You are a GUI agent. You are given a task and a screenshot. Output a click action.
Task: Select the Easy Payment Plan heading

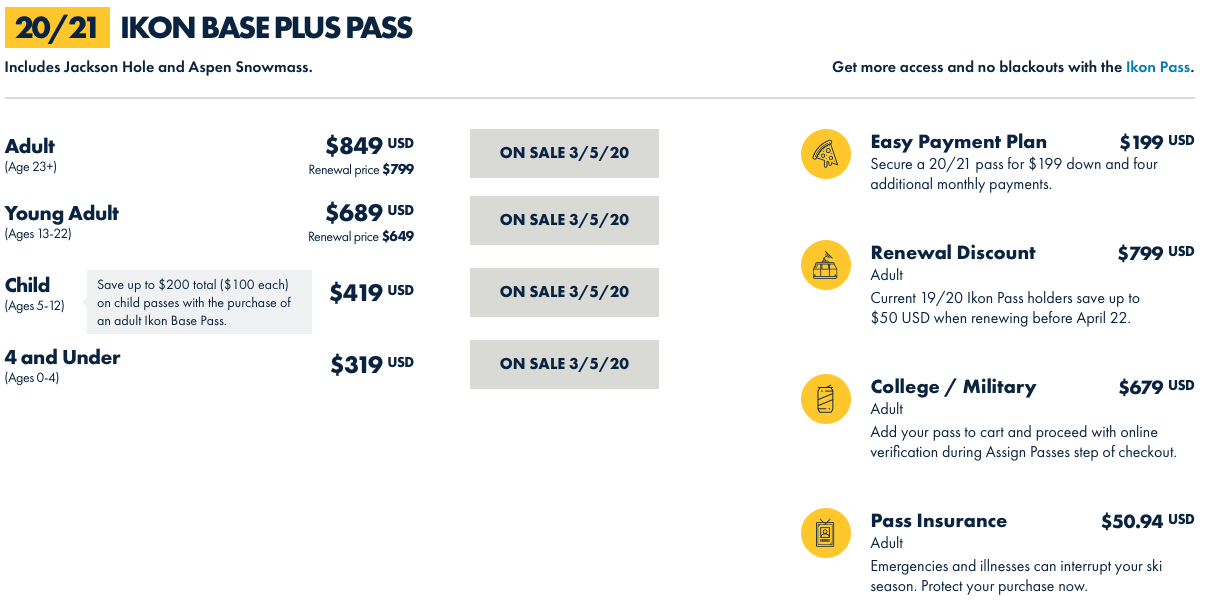(x=958, y=142)
